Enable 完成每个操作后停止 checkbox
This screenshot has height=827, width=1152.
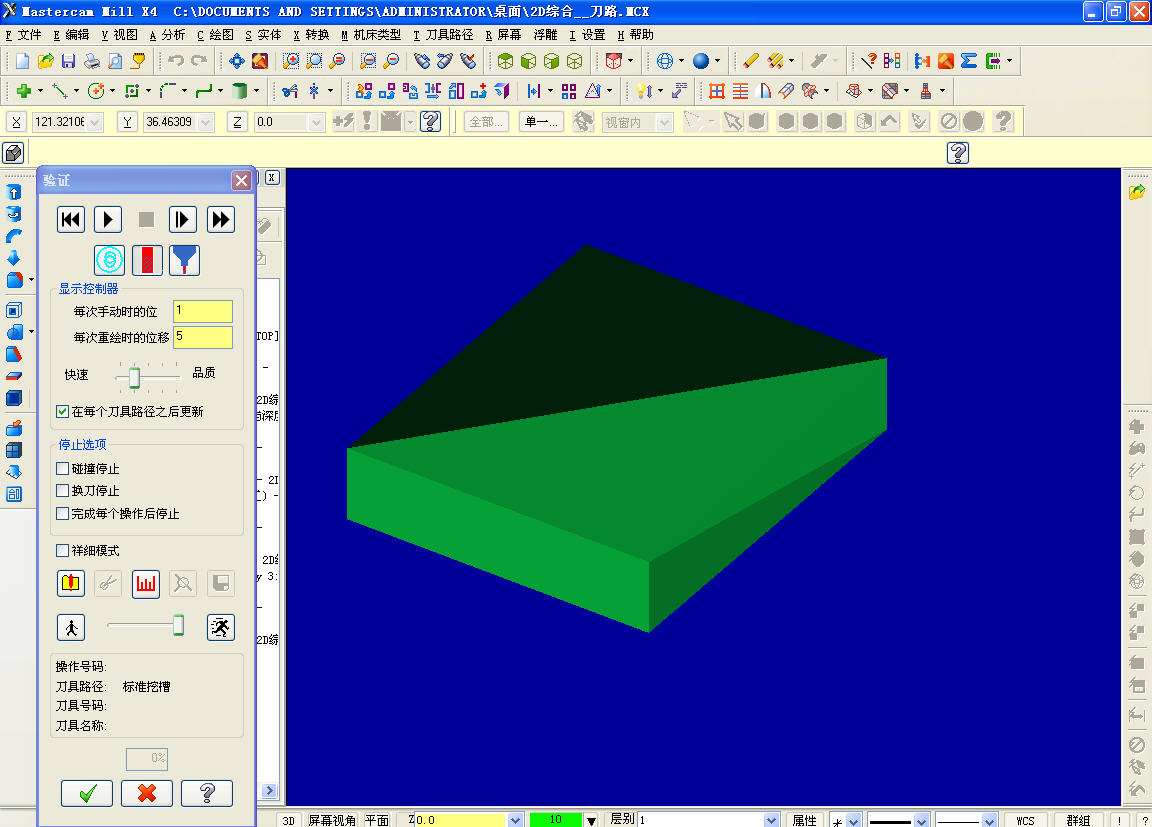click(x=62, y=513)
